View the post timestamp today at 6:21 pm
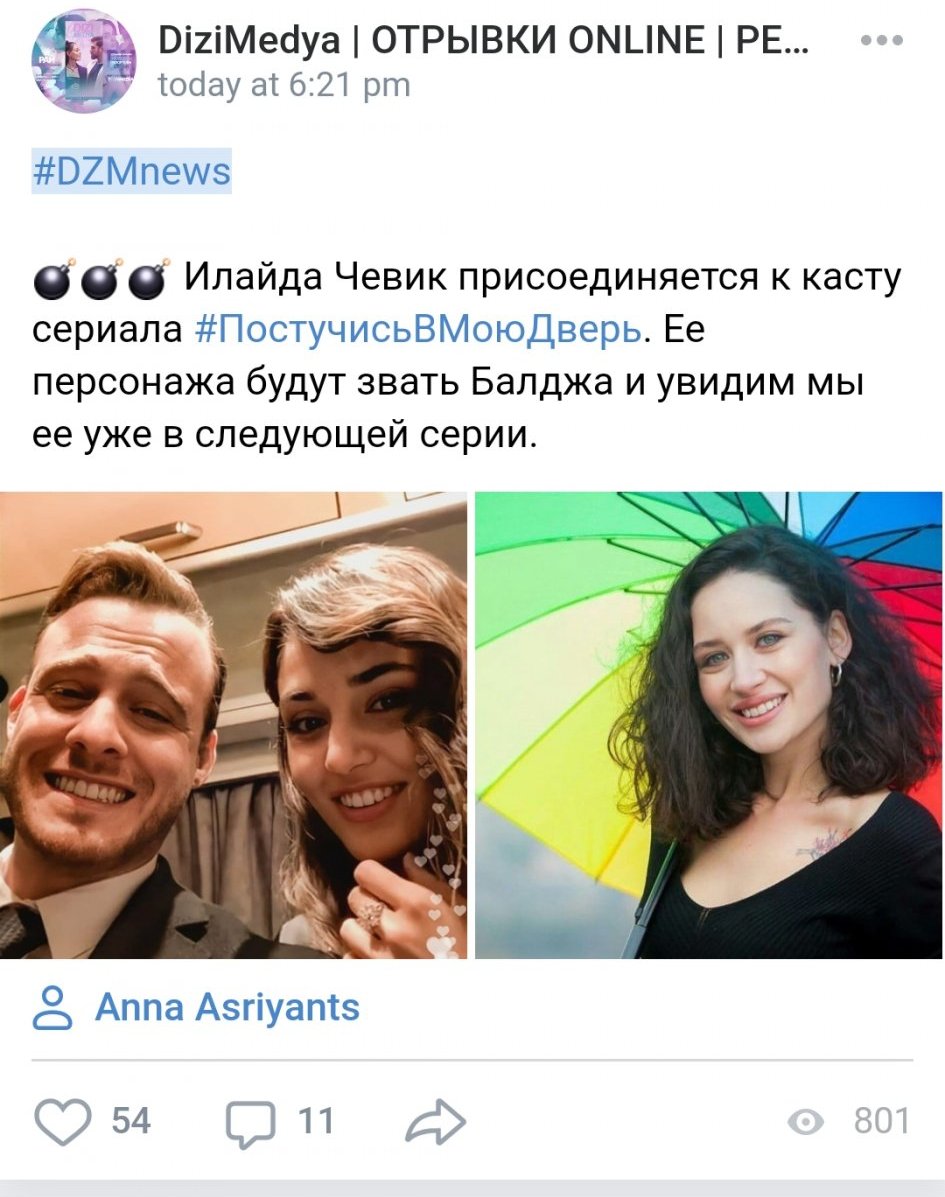 tap(284, 85)
